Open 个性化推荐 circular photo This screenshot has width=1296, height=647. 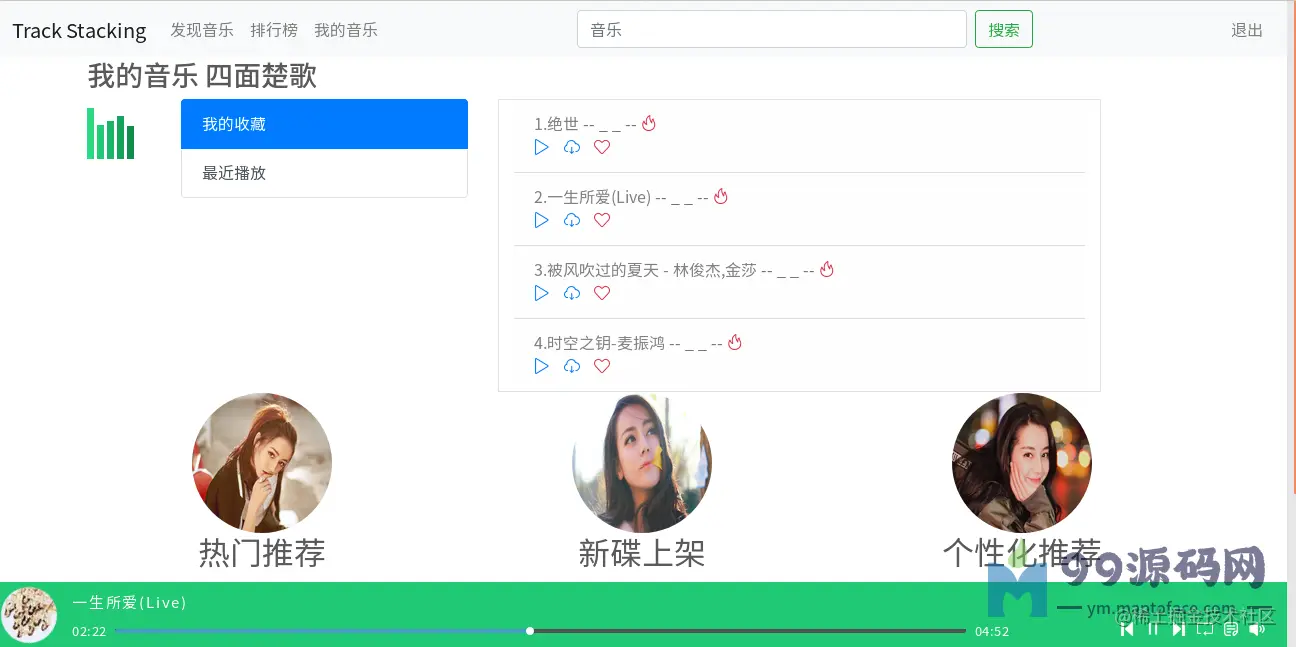(1022, 463)
